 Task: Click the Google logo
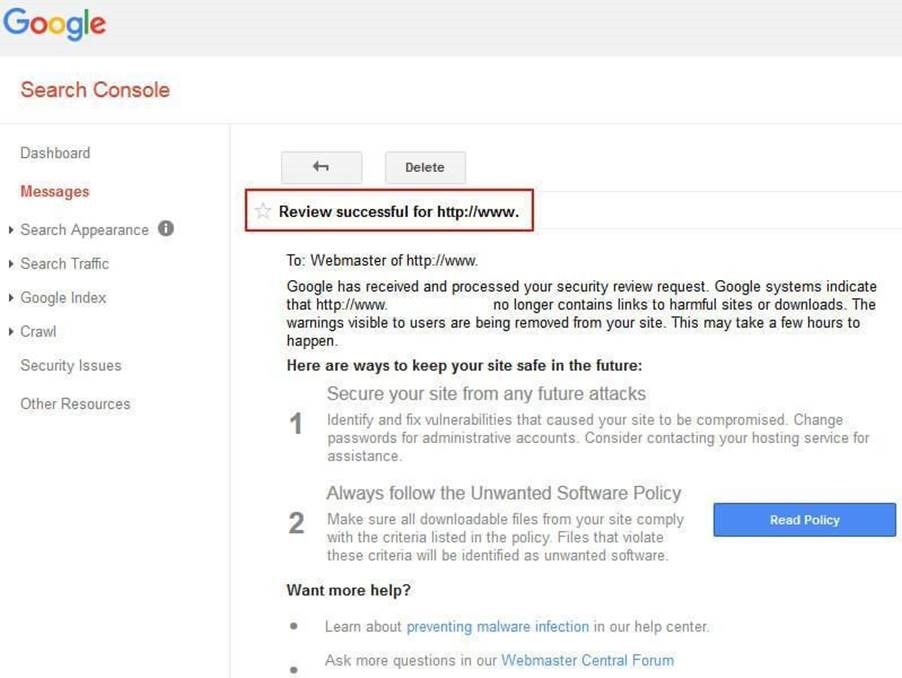[x=54, y=23]
